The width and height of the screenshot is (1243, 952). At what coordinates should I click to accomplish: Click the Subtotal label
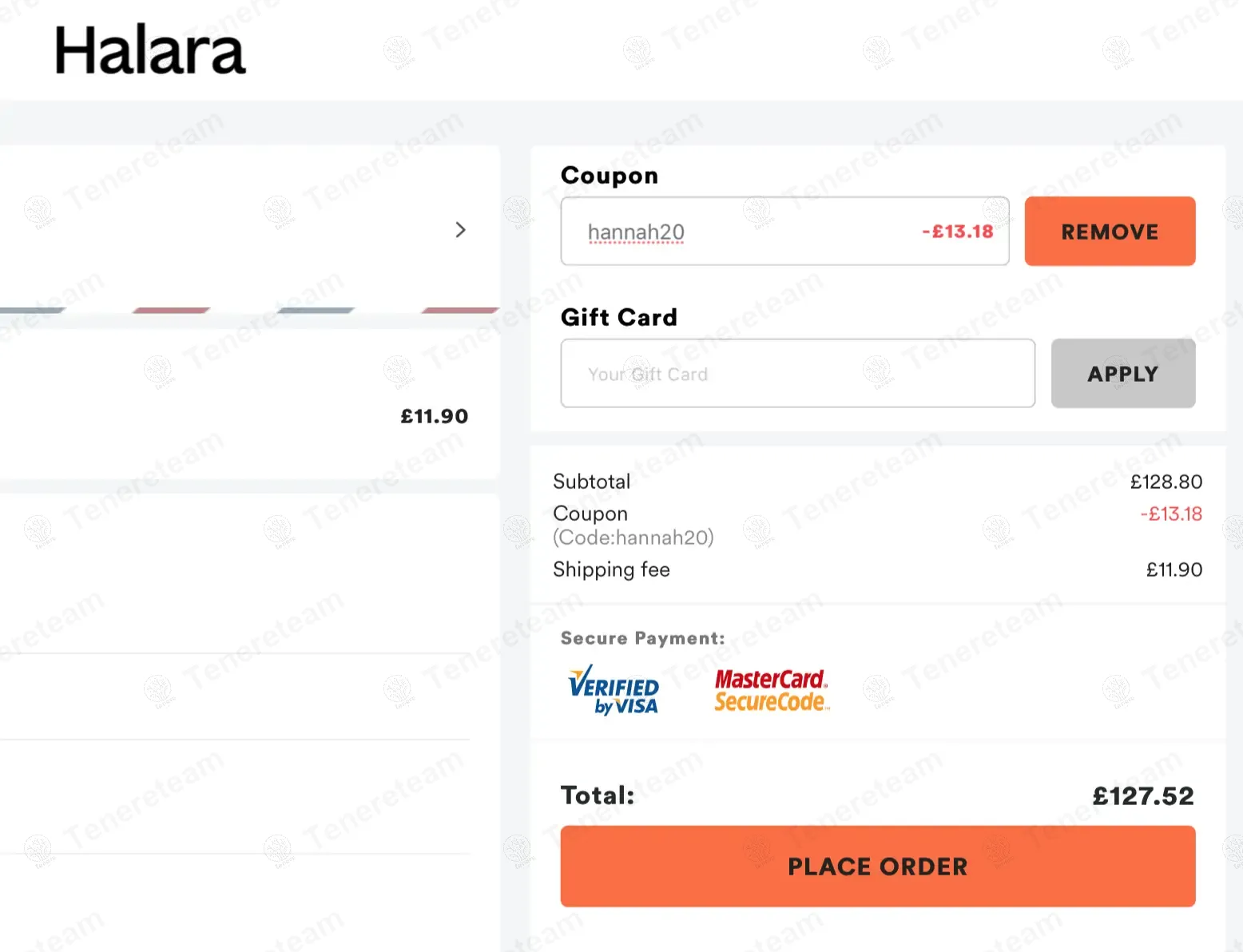[591, 482]
